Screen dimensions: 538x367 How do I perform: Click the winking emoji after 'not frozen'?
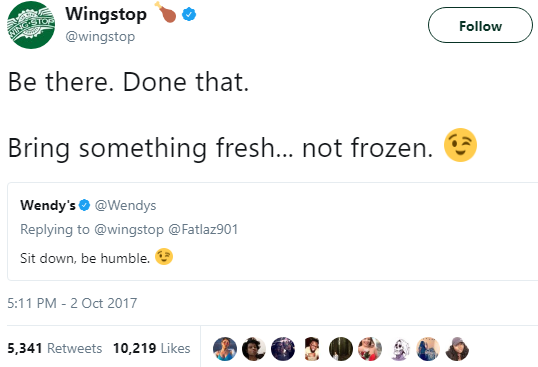tap(460, 145)
